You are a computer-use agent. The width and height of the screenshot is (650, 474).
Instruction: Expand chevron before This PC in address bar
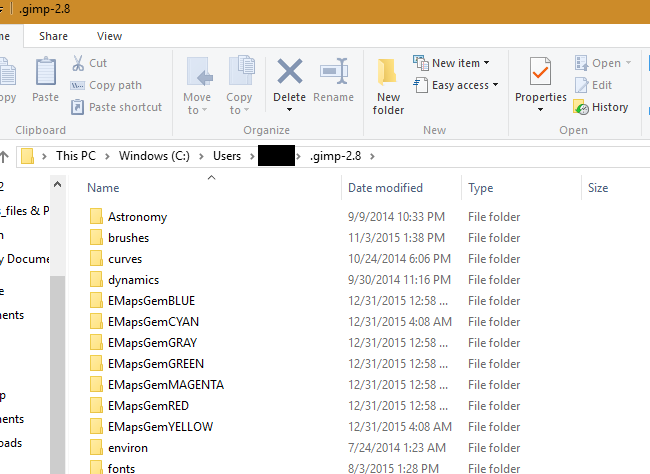[44, 156]
